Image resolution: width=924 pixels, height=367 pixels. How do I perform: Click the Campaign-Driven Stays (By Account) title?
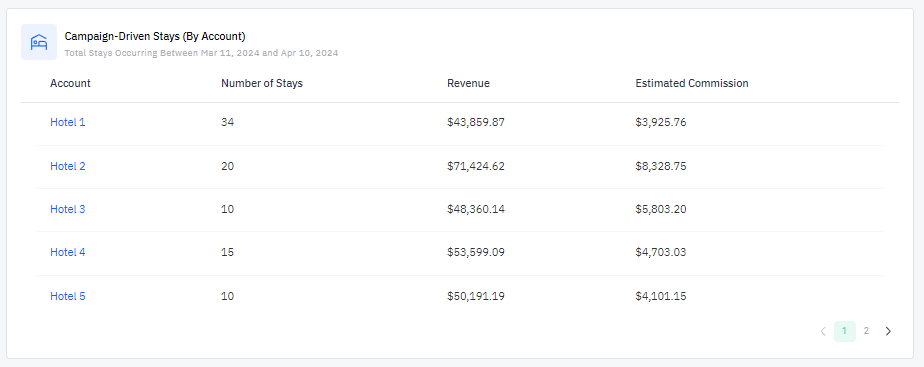pyautogui.click(x=155, y=37)
